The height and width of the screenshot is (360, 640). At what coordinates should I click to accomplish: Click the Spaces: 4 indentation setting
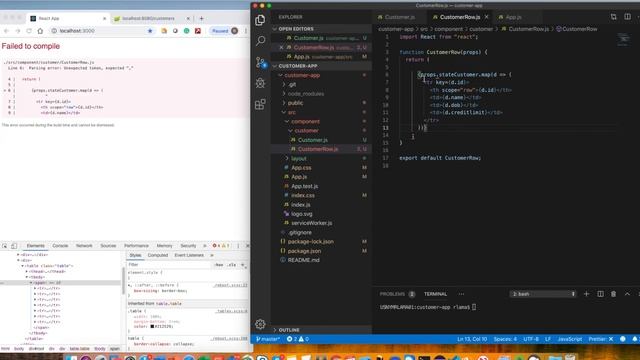point(505,339)
